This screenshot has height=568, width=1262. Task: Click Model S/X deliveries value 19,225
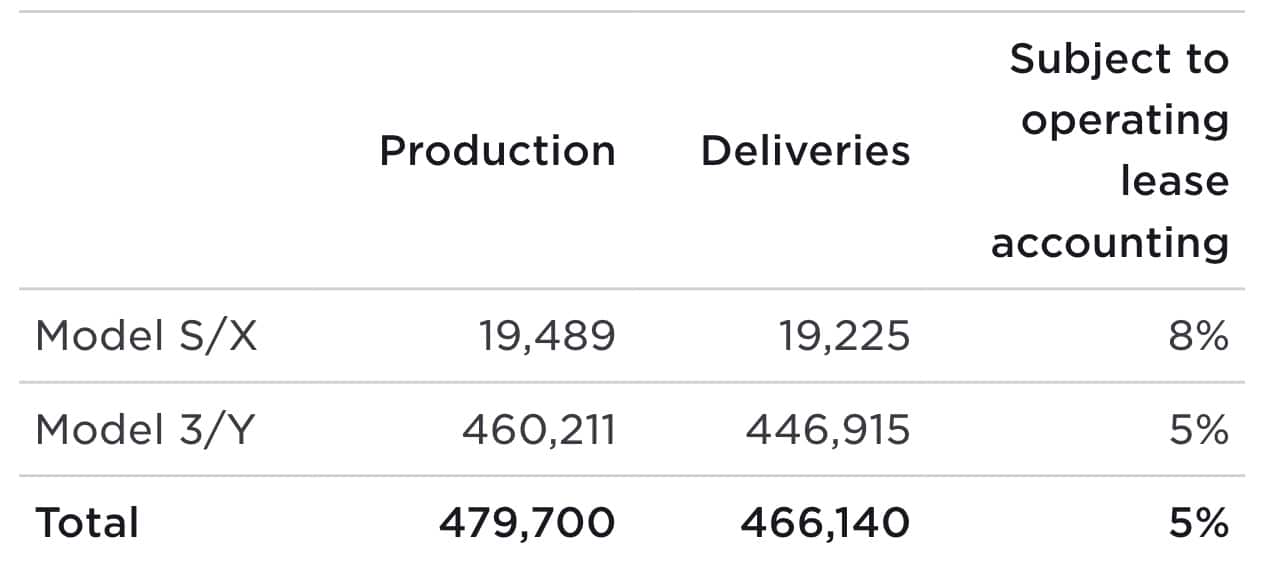tap(844, 337)
